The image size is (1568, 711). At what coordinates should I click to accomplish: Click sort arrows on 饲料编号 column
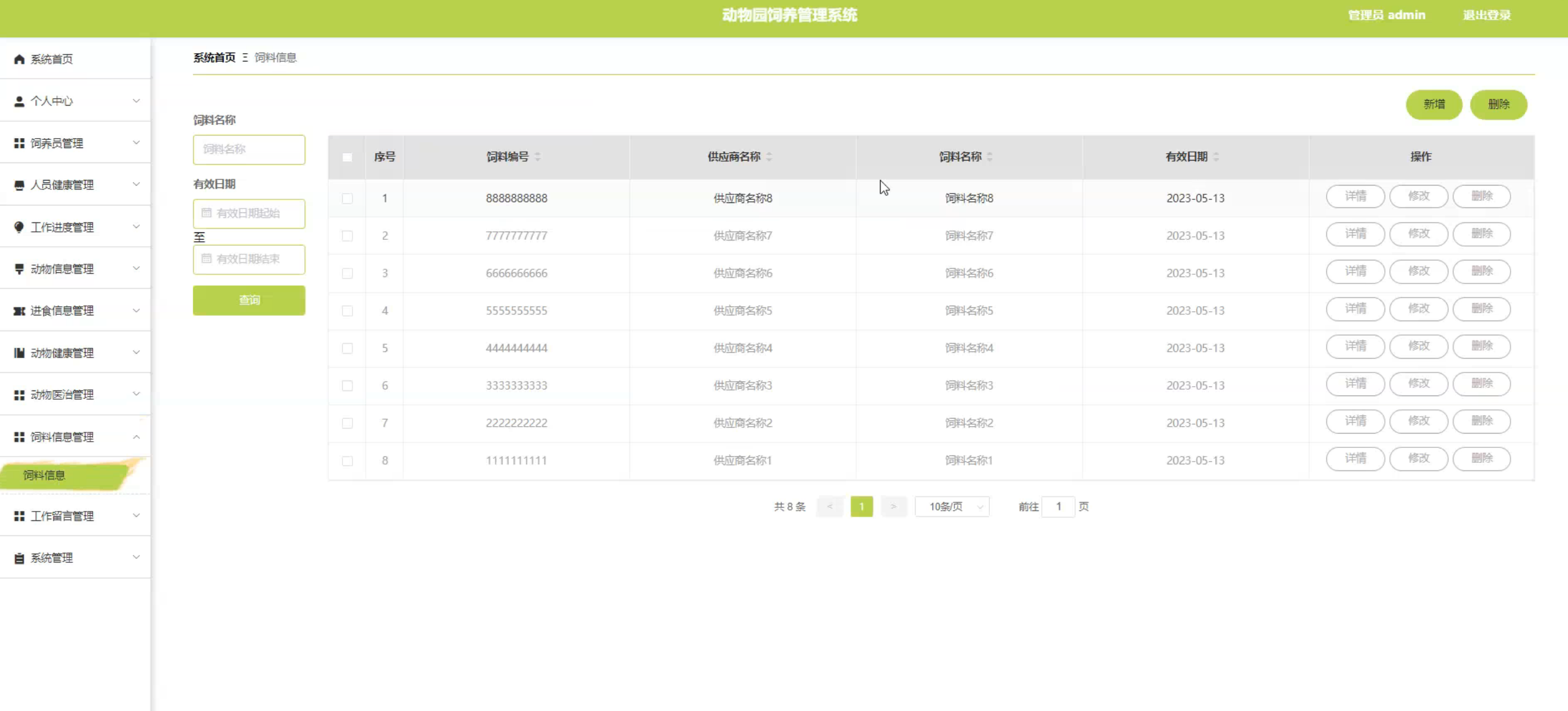click(x=538, y=157)
